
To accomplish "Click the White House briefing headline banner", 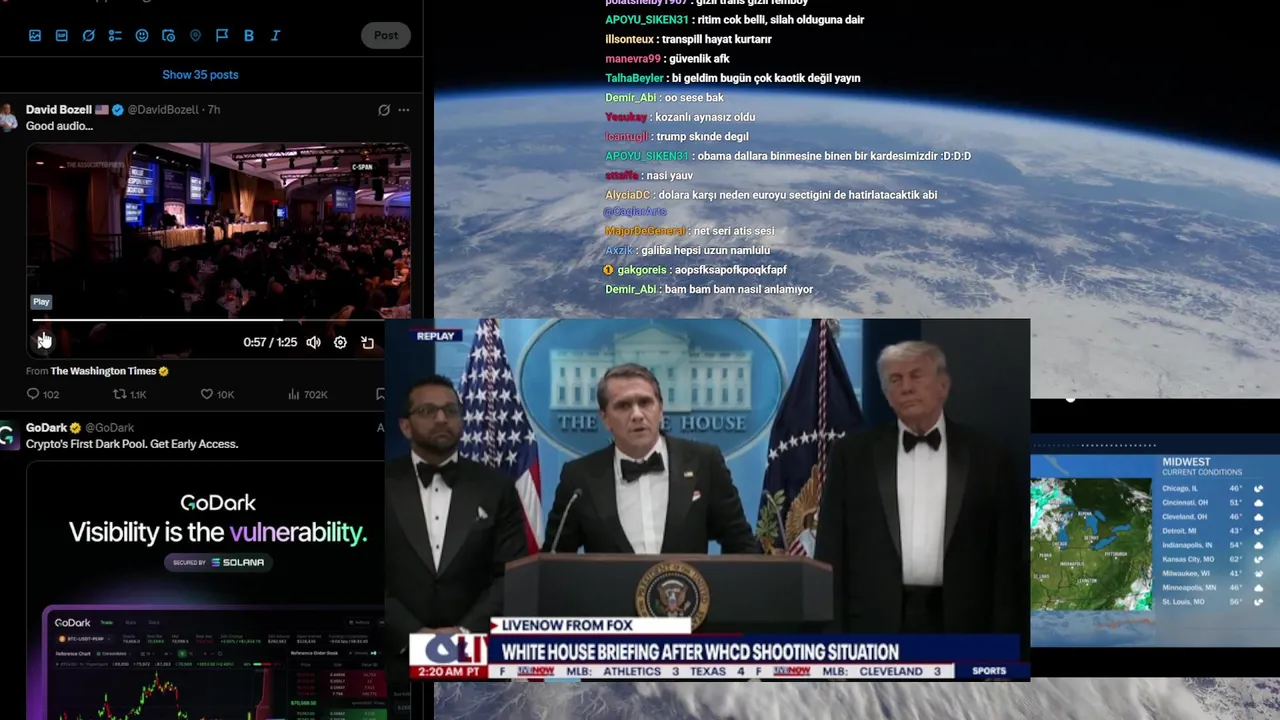I will click(700, 652).
